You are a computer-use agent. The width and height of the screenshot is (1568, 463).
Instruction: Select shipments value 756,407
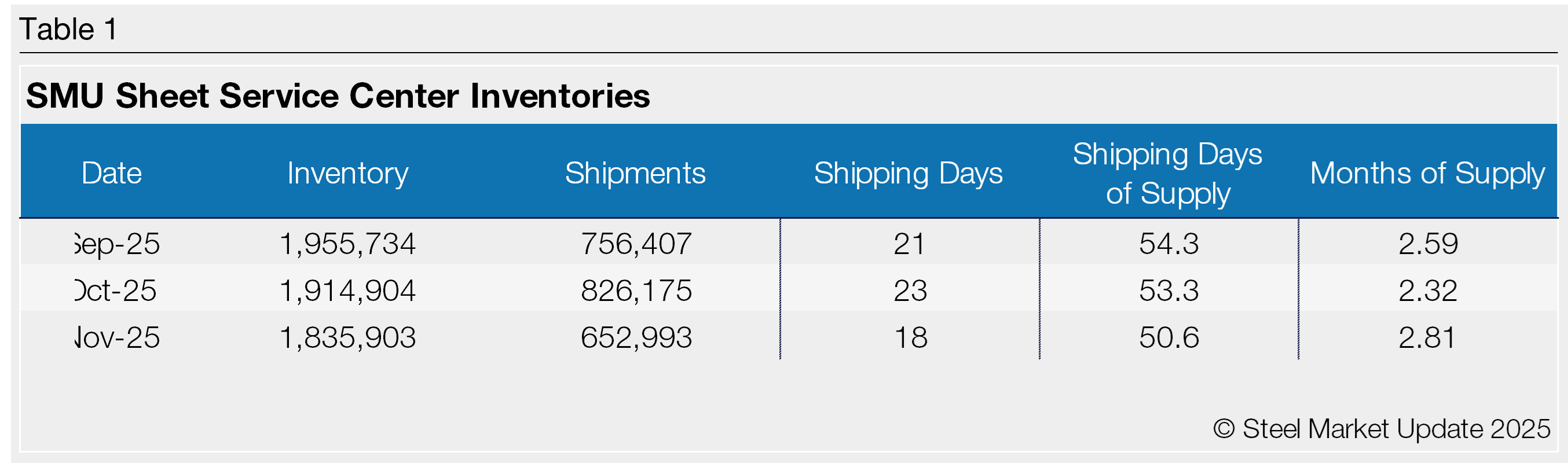pos(636,244)
